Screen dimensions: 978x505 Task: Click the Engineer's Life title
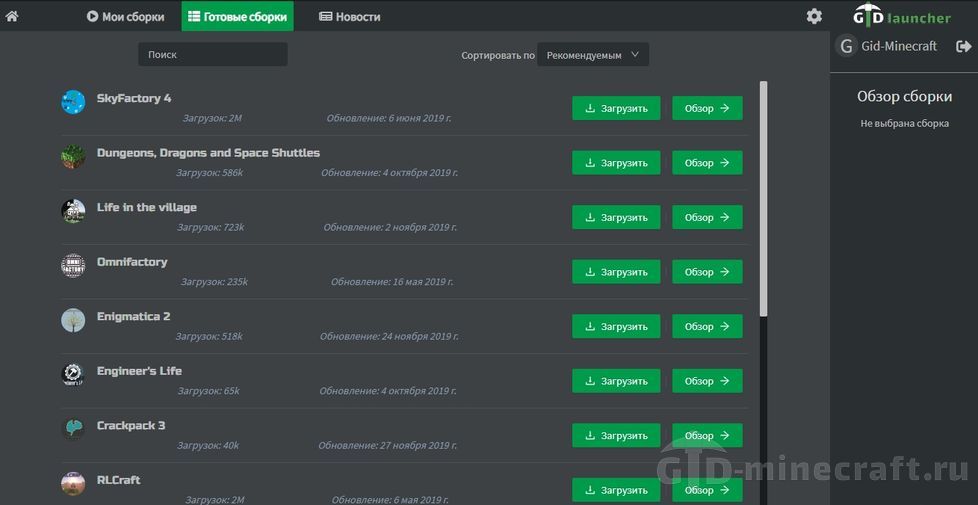[x=140, y=371]
